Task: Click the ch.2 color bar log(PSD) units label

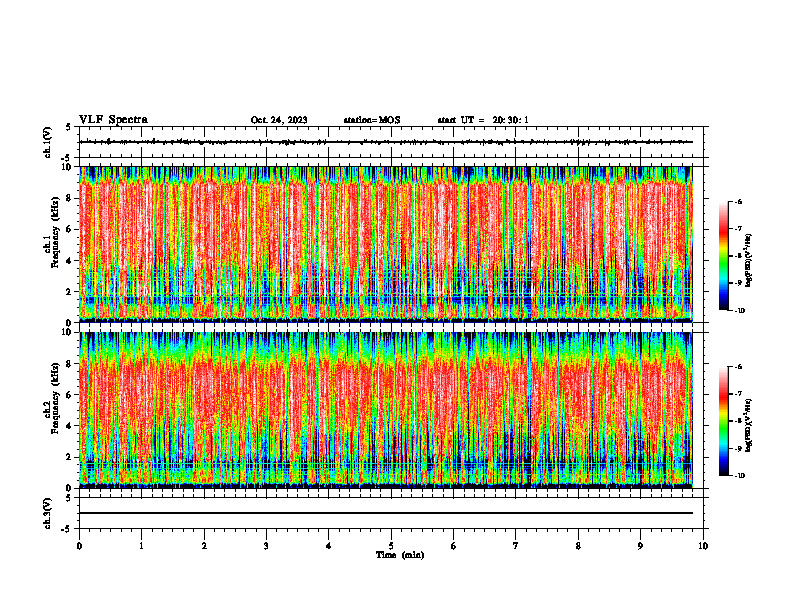Action: pyautogui.click(x=749, y=425)
